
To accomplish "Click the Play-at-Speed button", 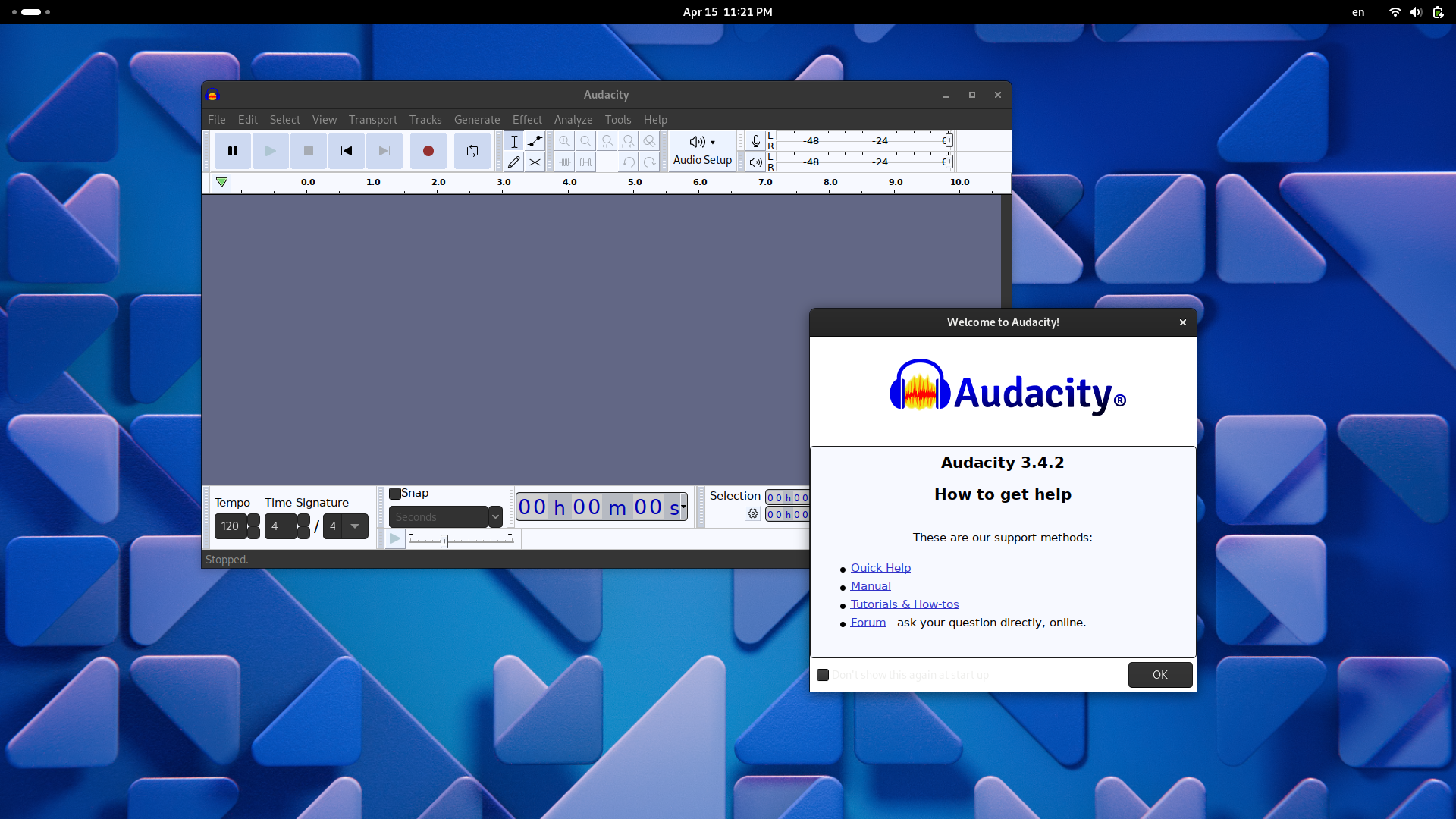I will (x=395, y=538).
